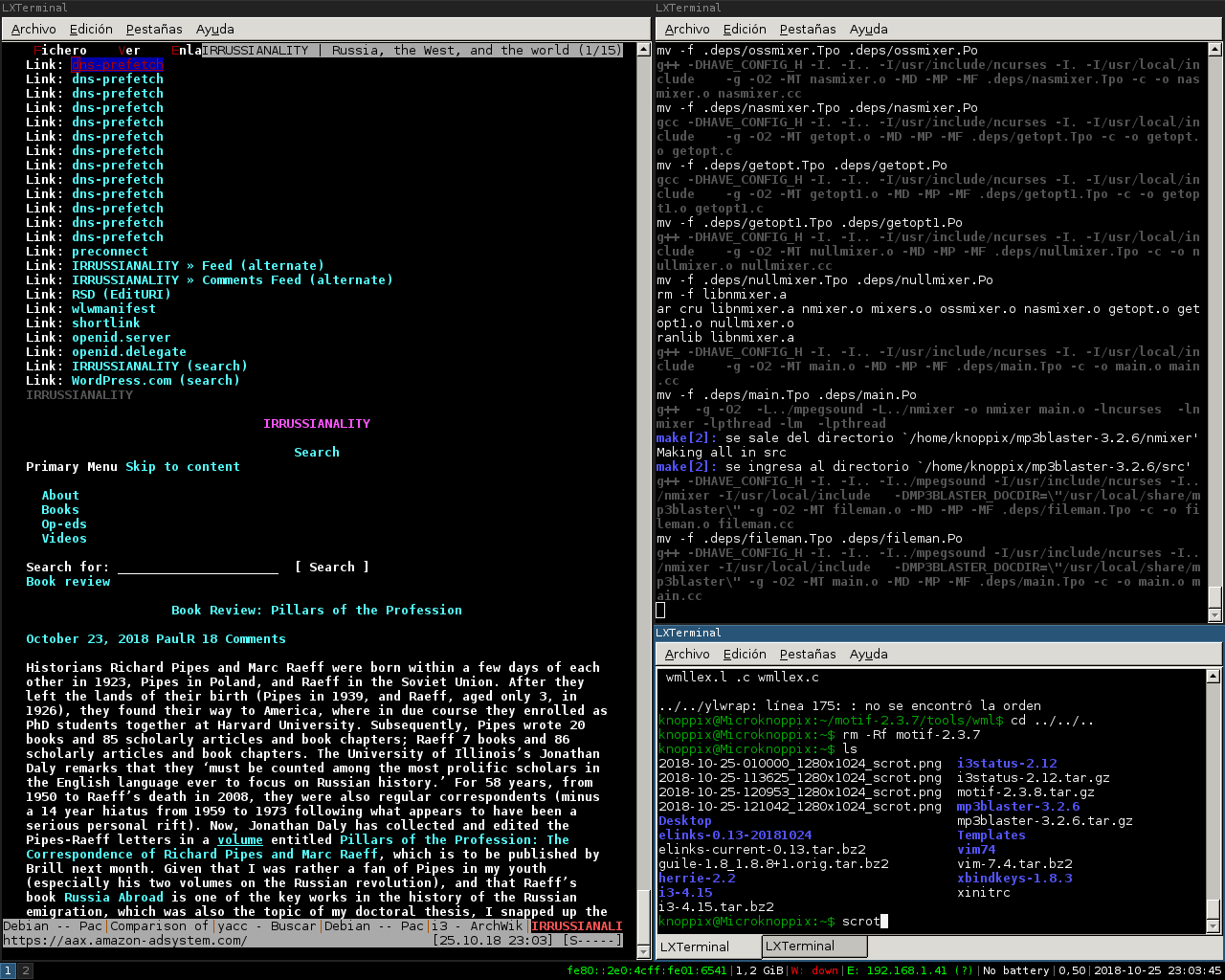Follow the 'Skip to content' link

183,466
